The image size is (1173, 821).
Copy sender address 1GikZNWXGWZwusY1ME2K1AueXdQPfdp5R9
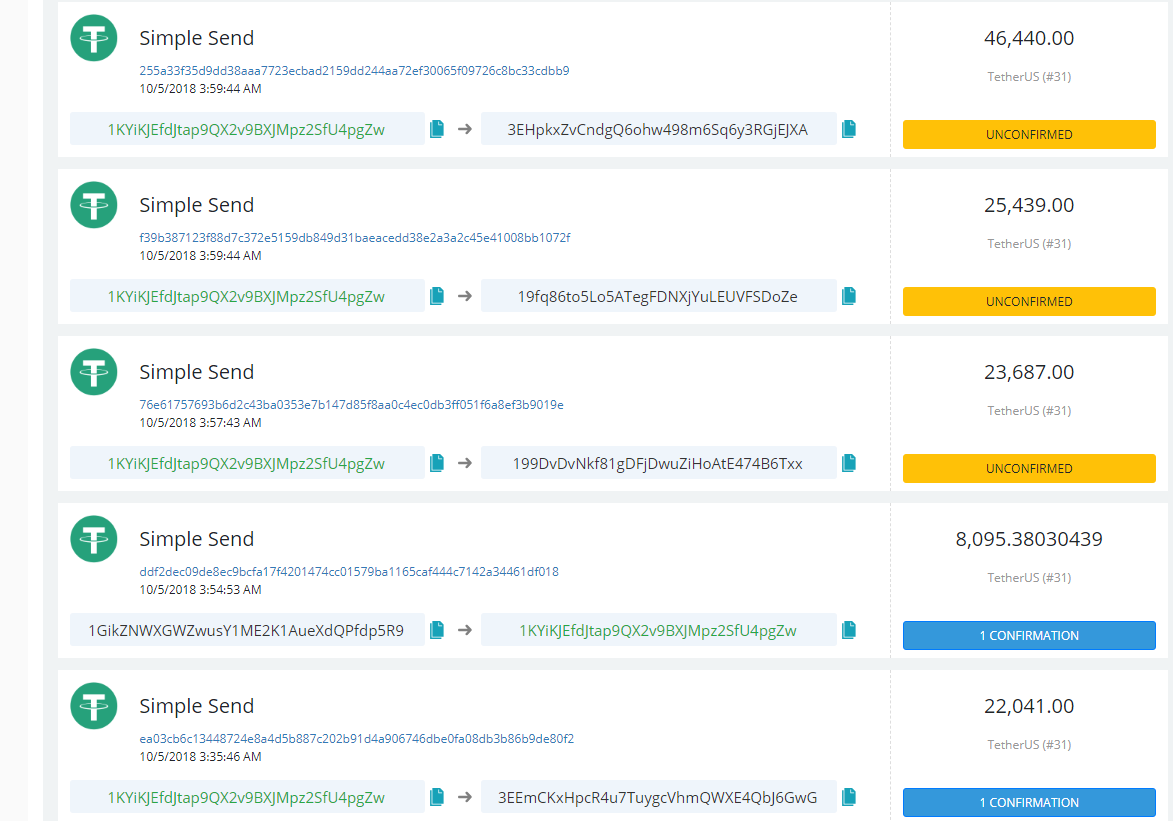(437, 630)
